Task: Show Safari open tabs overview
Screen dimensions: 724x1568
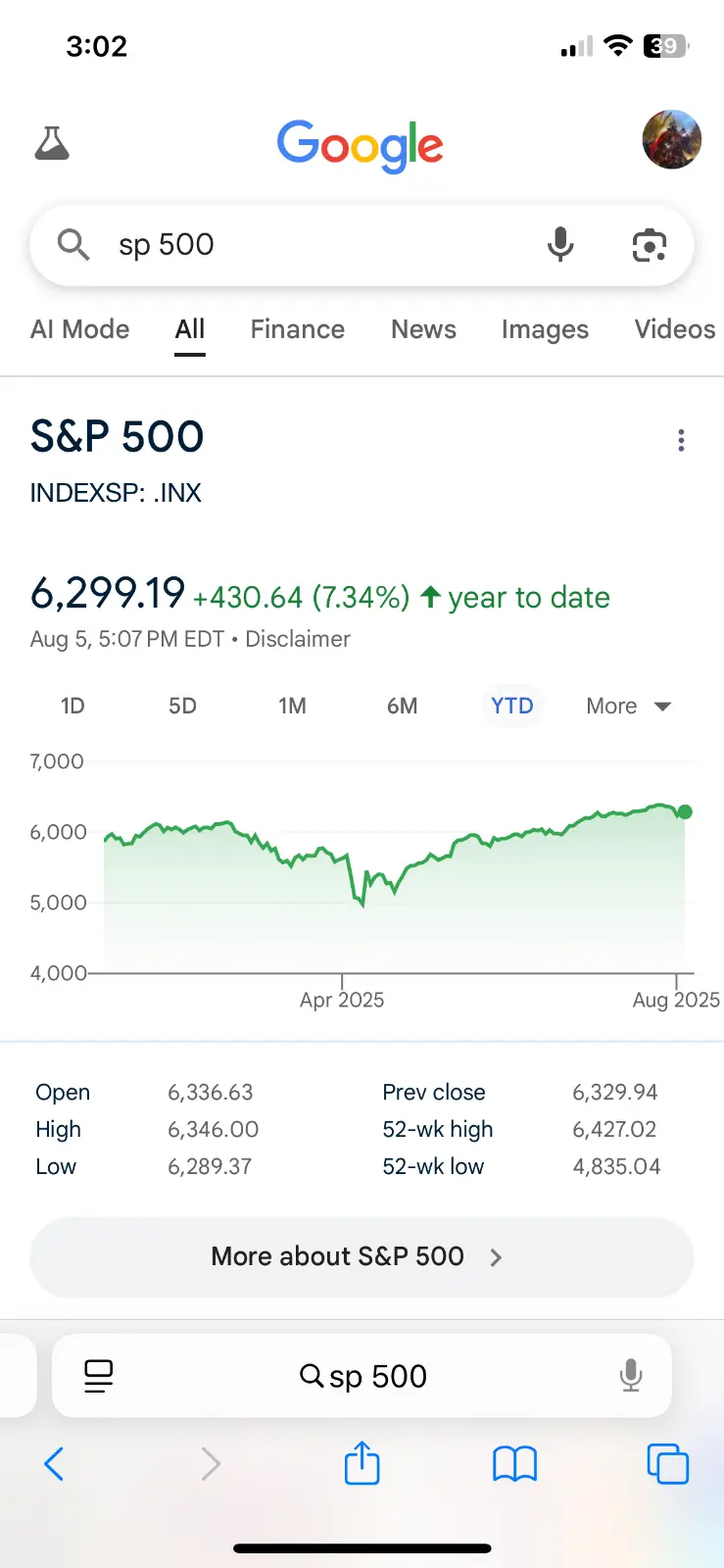Action: pos(667,1464)
